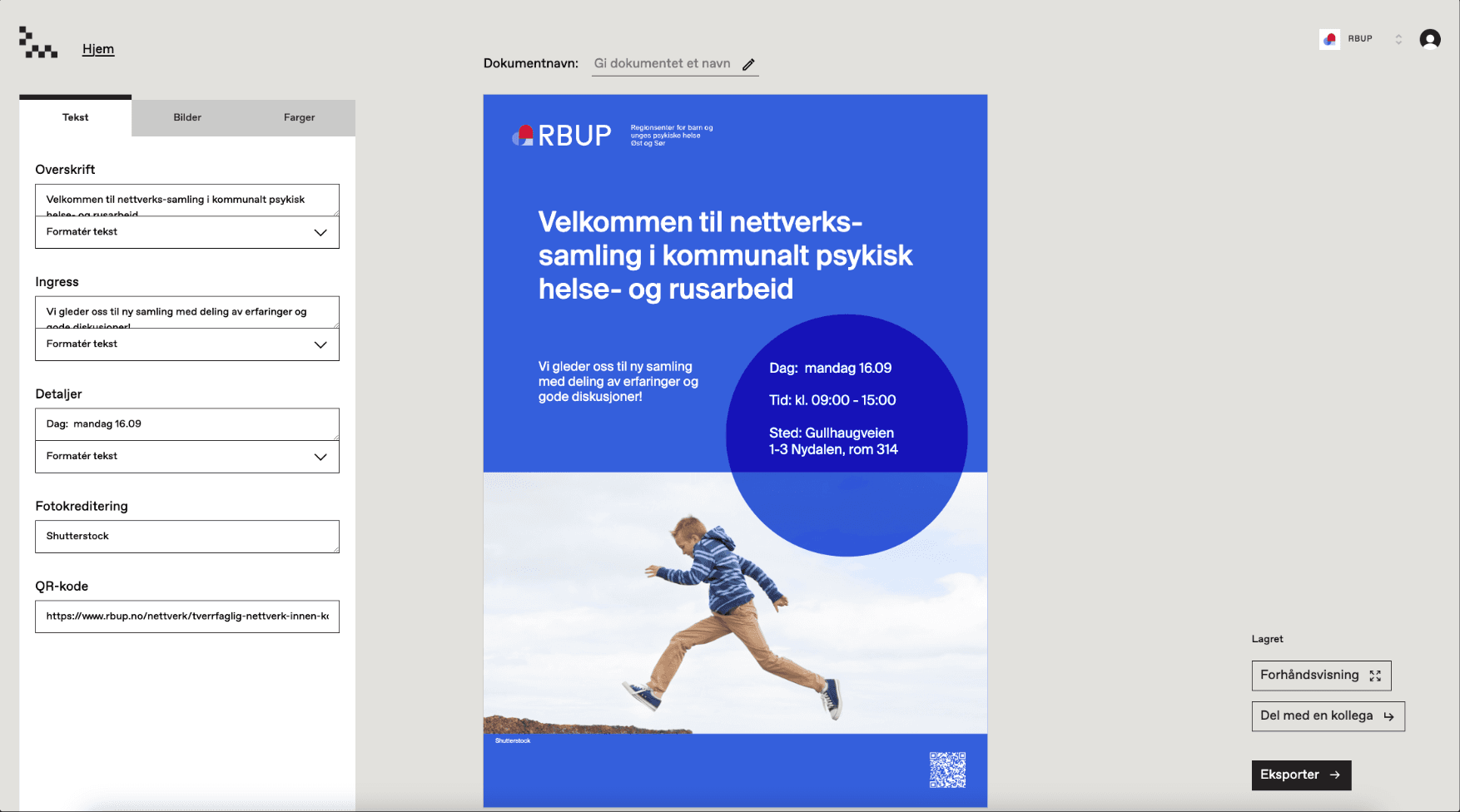Image resolution: width=1460 pixels, height=812 pixels.
Task: Click the QR code on the poster
Action: [947, 770]
